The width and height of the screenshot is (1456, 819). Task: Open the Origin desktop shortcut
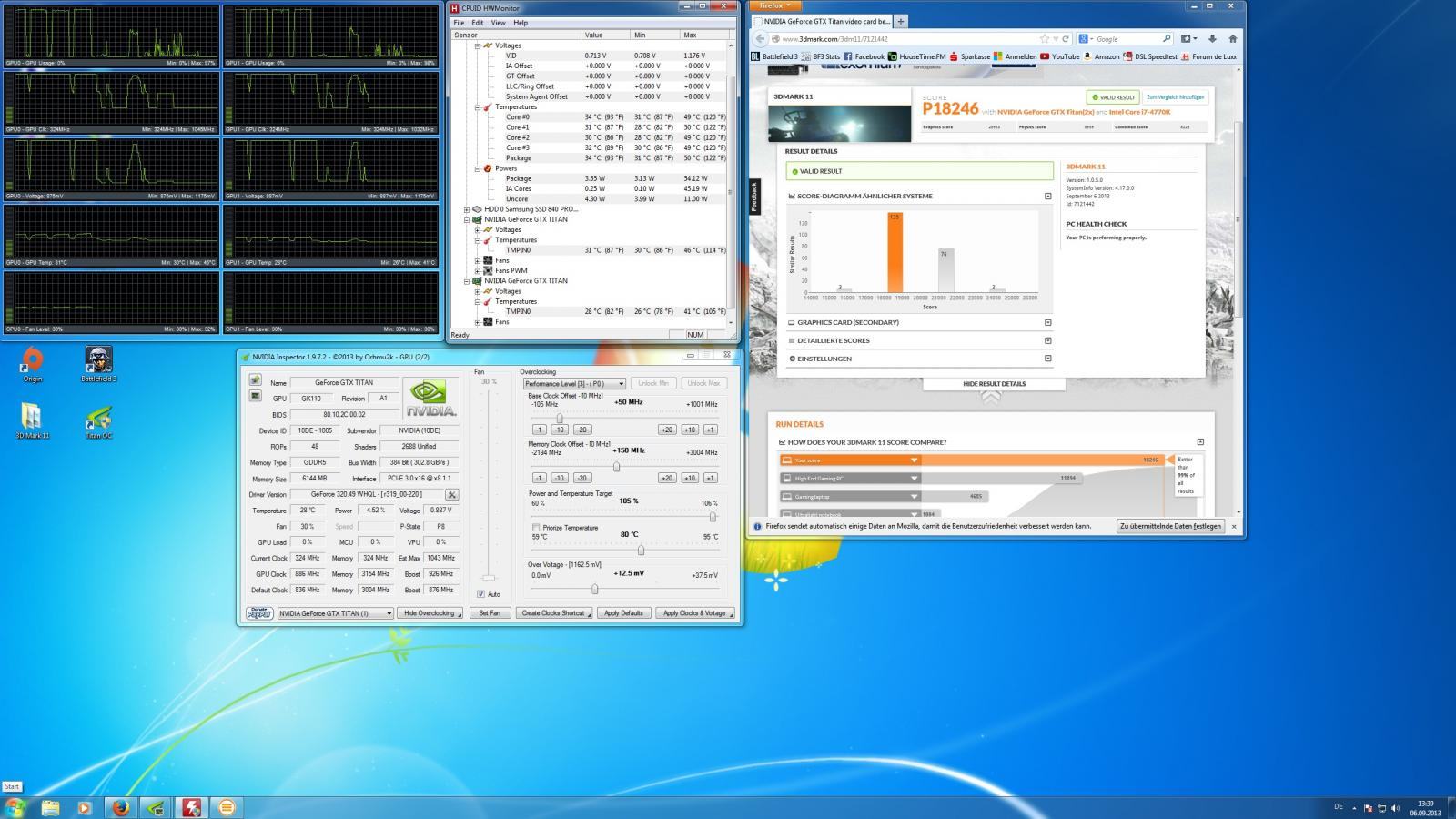32,360
